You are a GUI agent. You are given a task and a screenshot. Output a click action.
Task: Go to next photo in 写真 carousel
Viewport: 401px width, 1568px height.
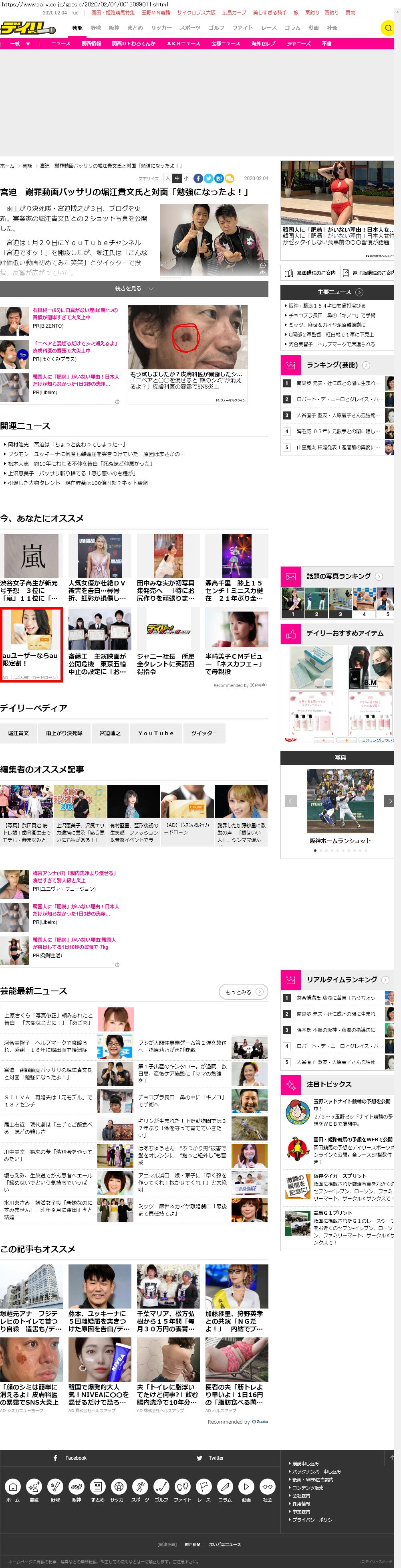[389, 801]
